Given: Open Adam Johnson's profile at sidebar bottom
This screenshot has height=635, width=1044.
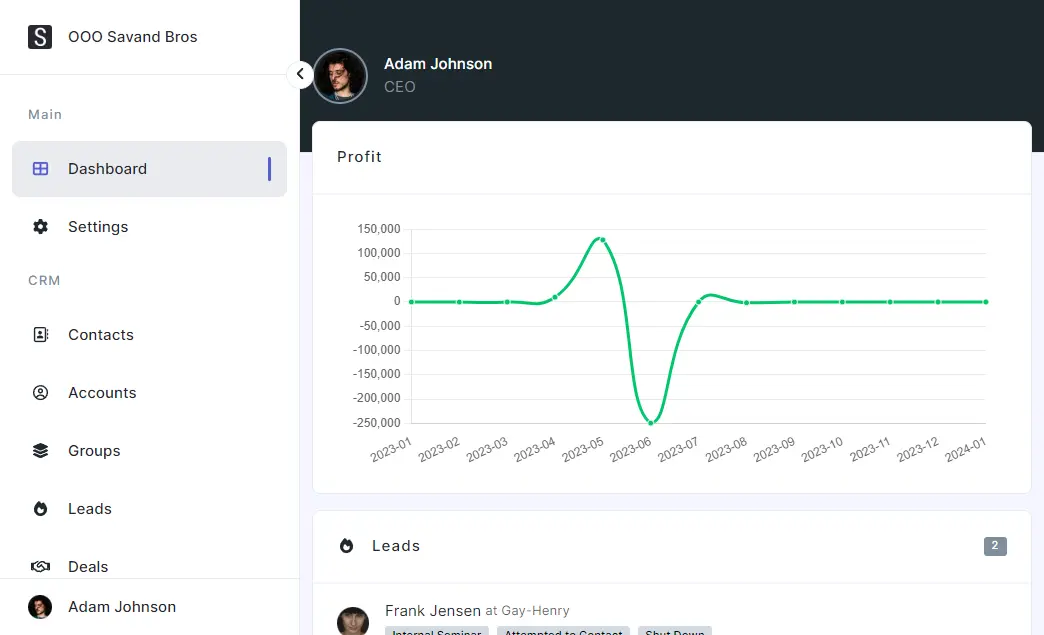Looking at the screenshot, I should pos(149,607).
